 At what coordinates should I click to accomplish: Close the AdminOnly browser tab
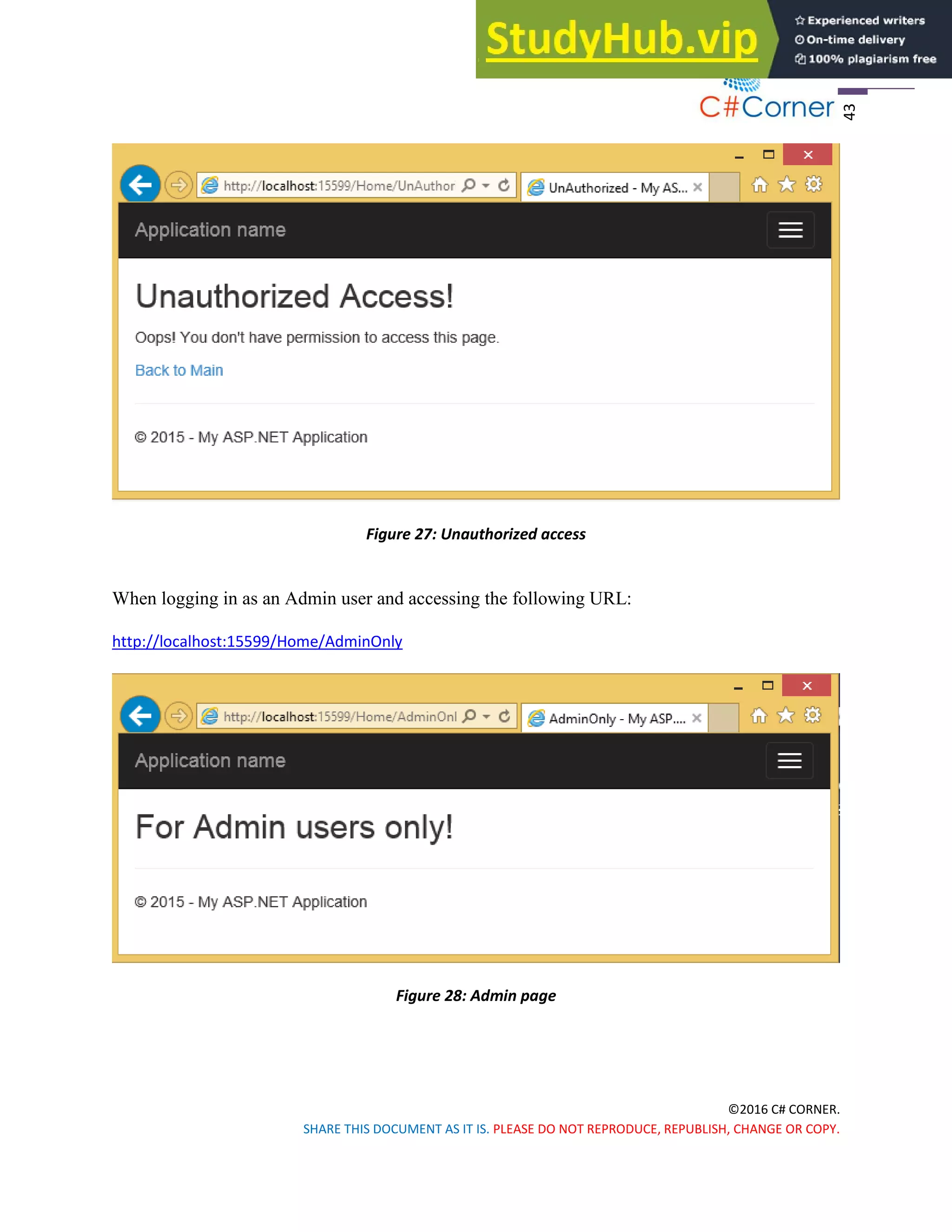697,718
